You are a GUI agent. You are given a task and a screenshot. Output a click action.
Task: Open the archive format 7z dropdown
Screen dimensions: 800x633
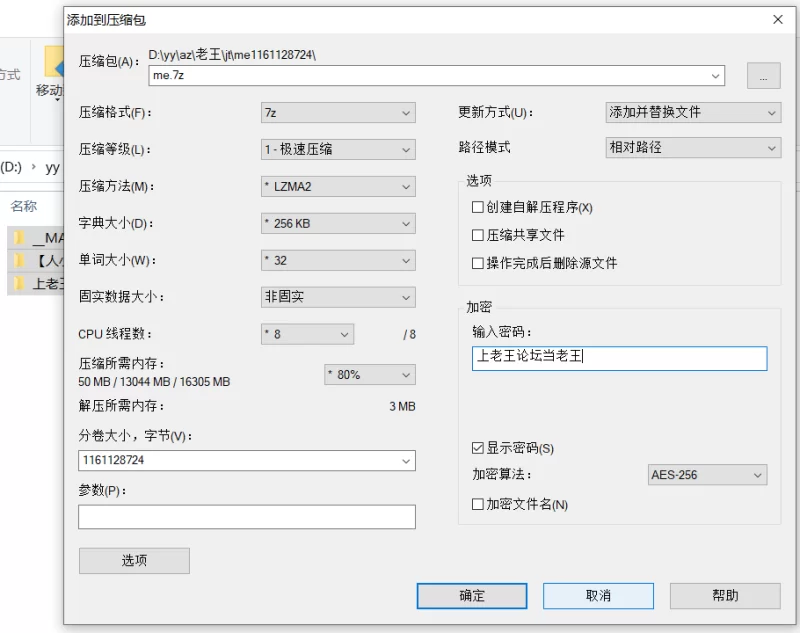point(338,113)
